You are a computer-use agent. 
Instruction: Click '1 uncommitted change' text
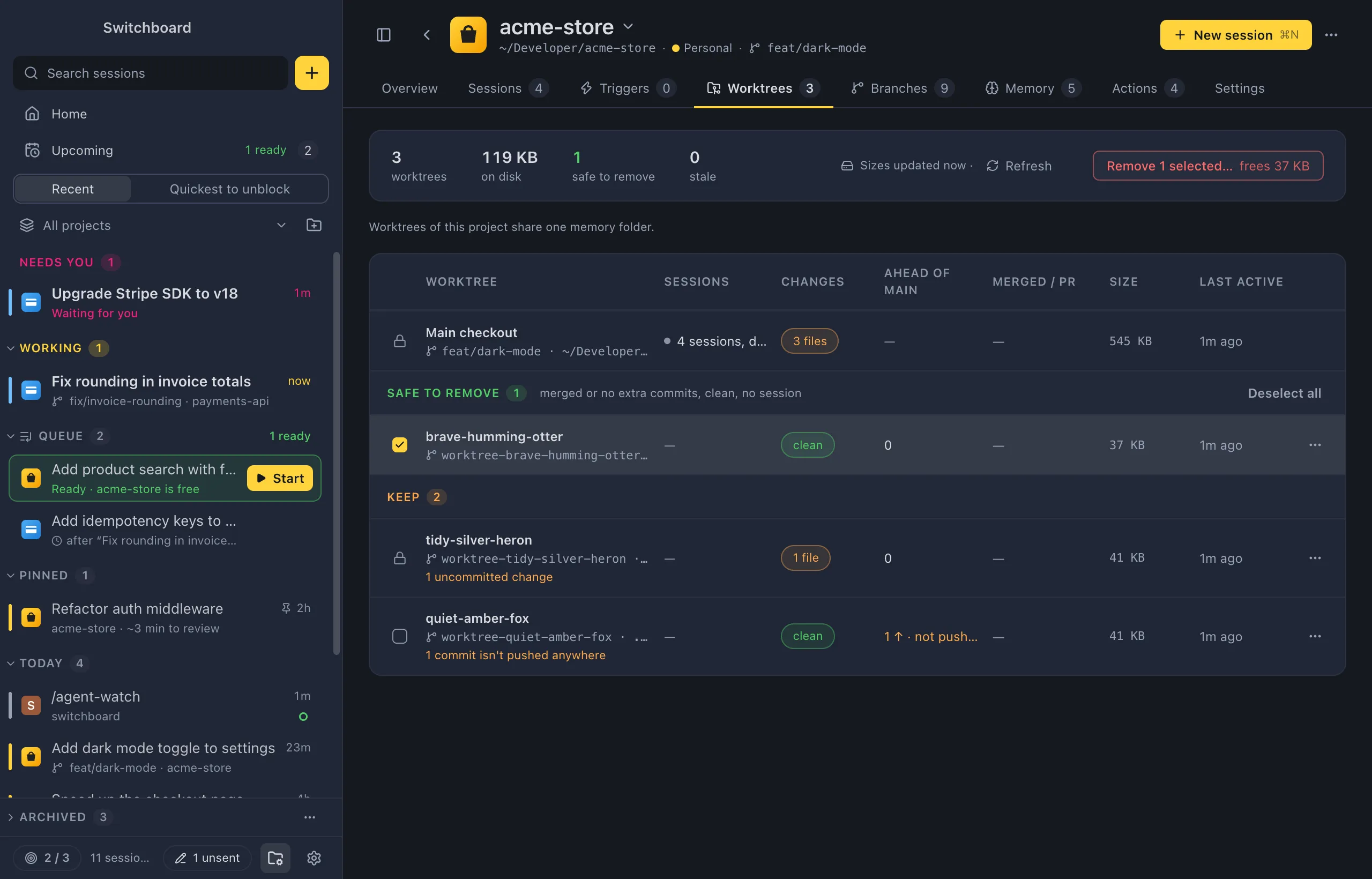coord(489,577)
